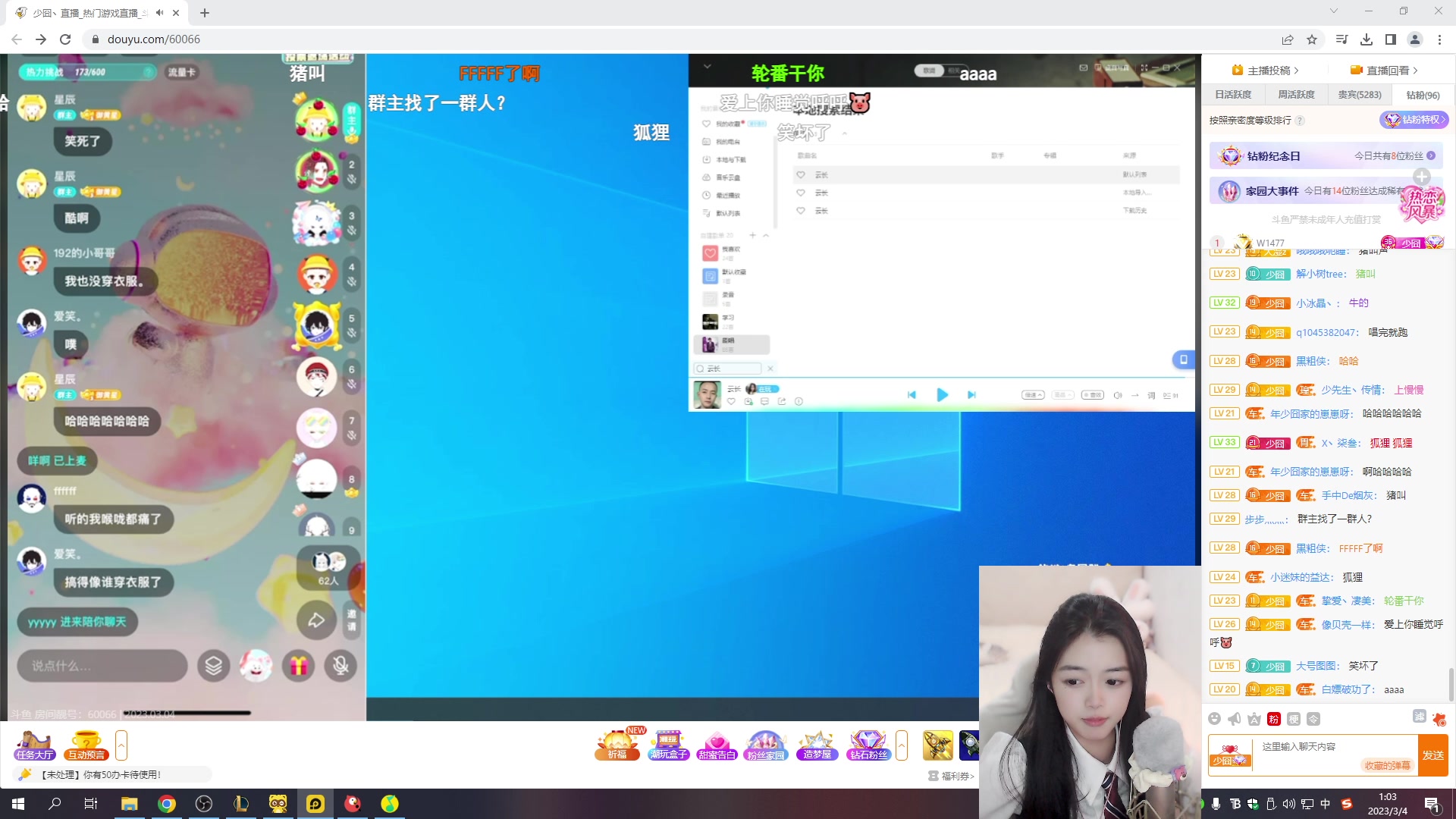Open the Chrome three-dot menu

[x=1439, y=39]
